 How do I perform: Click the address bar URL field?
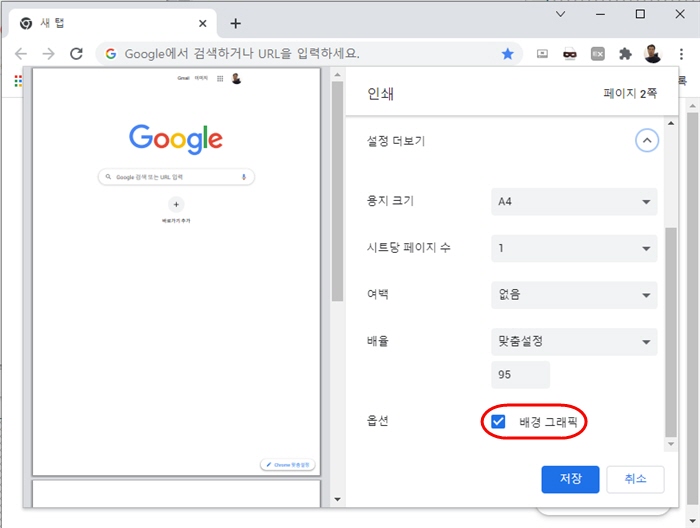click(308, 54)
